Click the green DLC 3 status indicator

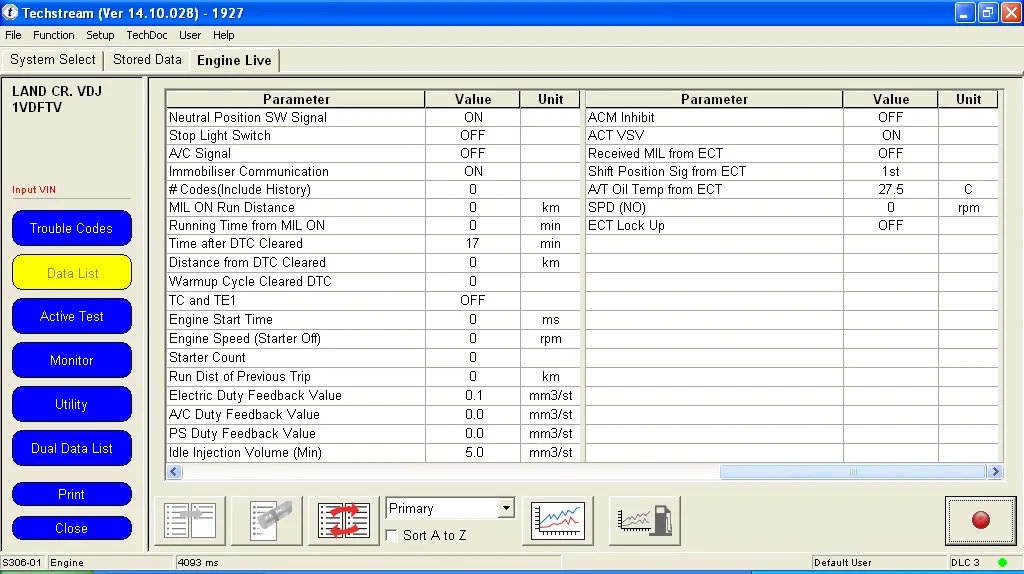click(x=1002, y=562)
